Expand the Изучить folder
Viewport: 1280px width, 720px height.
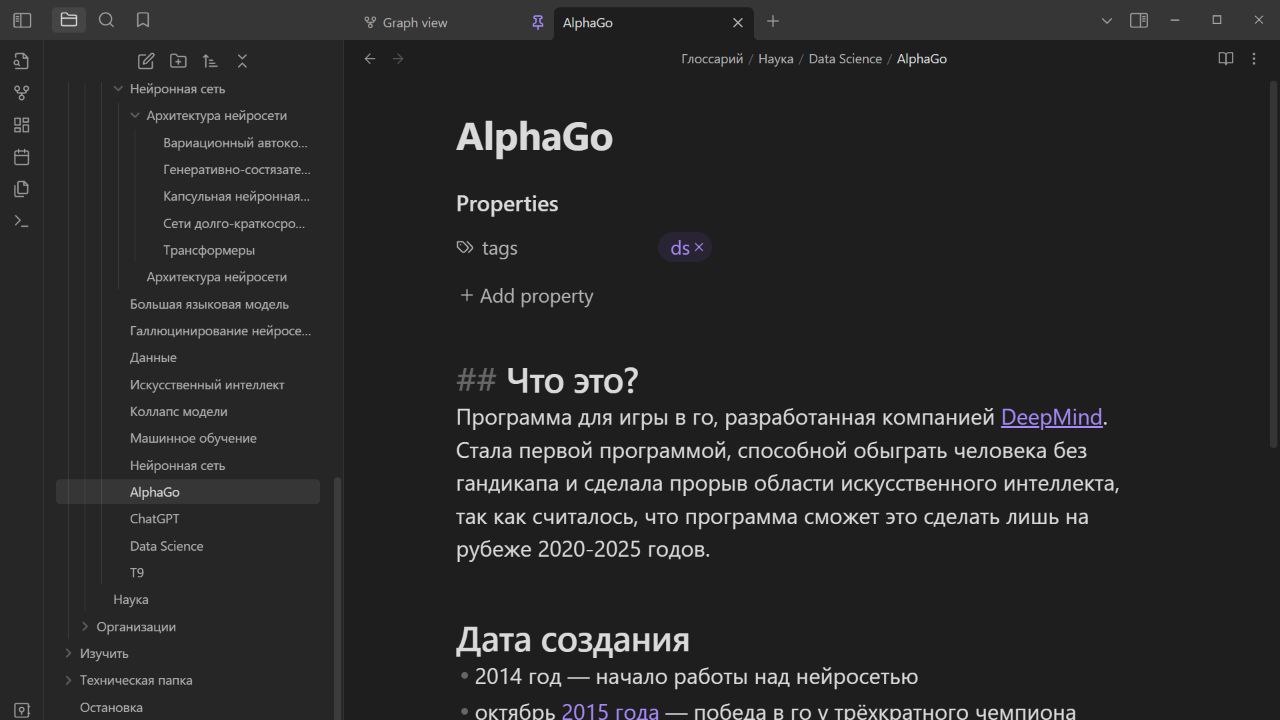coord(68,653)
